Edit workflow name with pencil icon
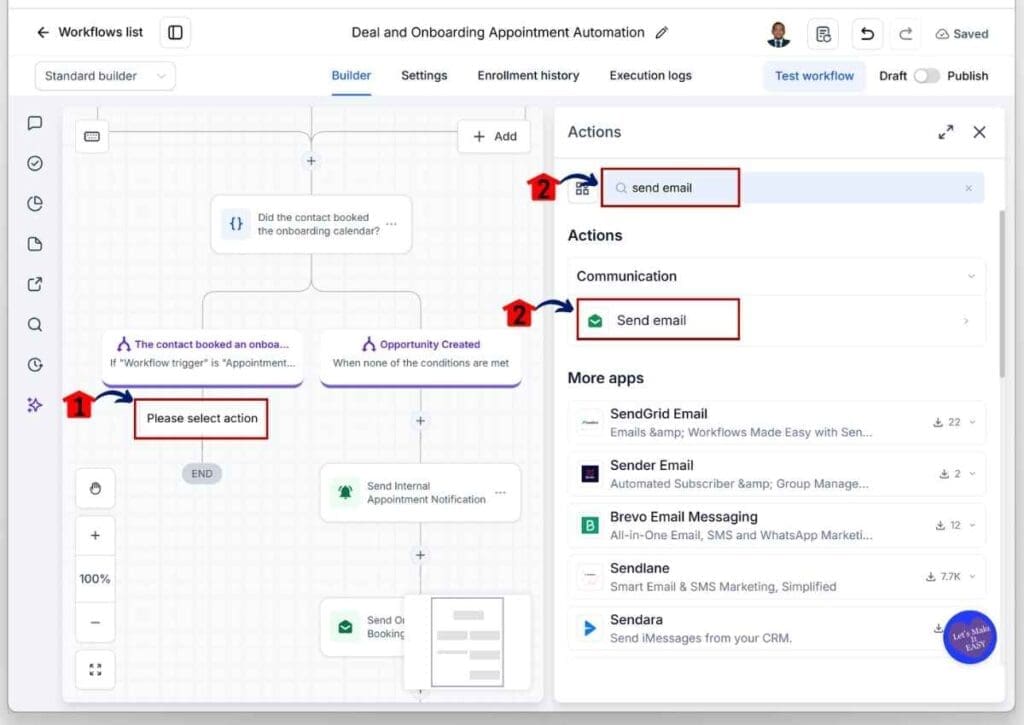 tap(662, 33)
